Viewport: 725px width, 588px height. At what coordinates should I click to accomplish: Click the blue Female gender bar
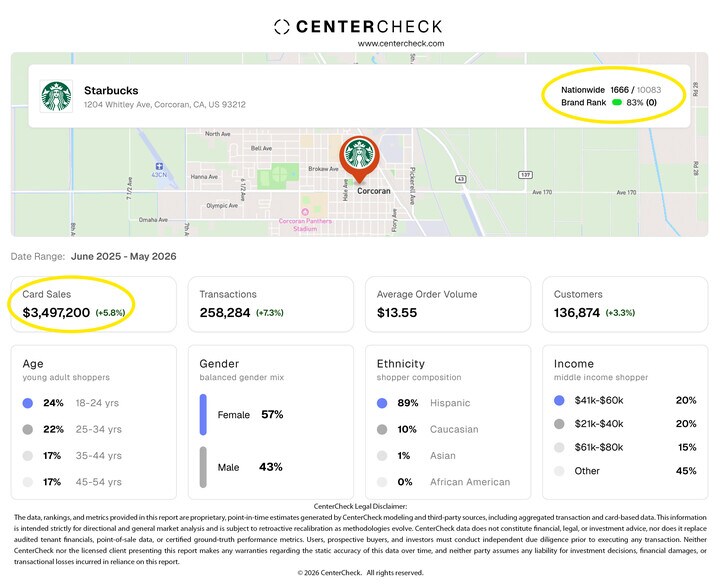(203, 415)
